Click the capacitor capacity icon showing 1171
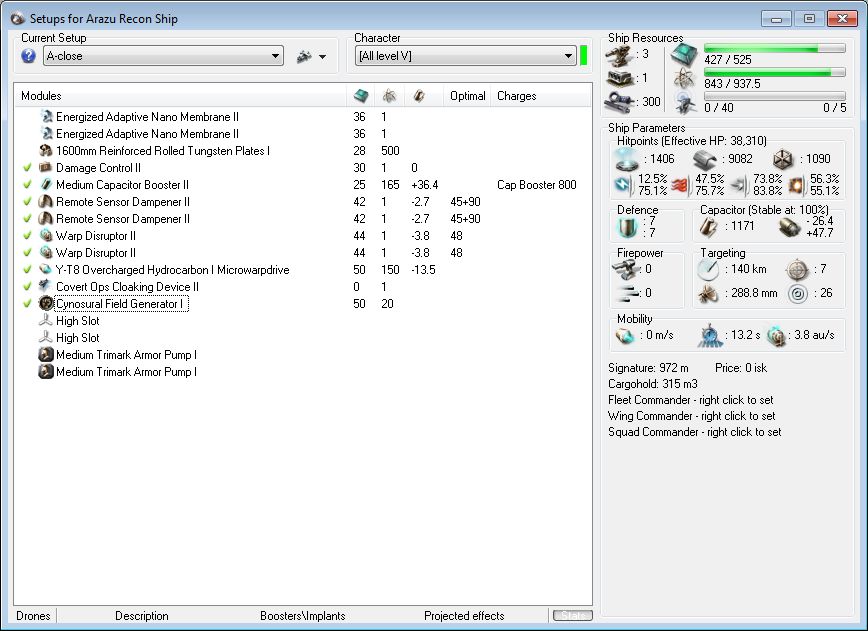This screenshot has width=868, height=631. coord(708,226)
